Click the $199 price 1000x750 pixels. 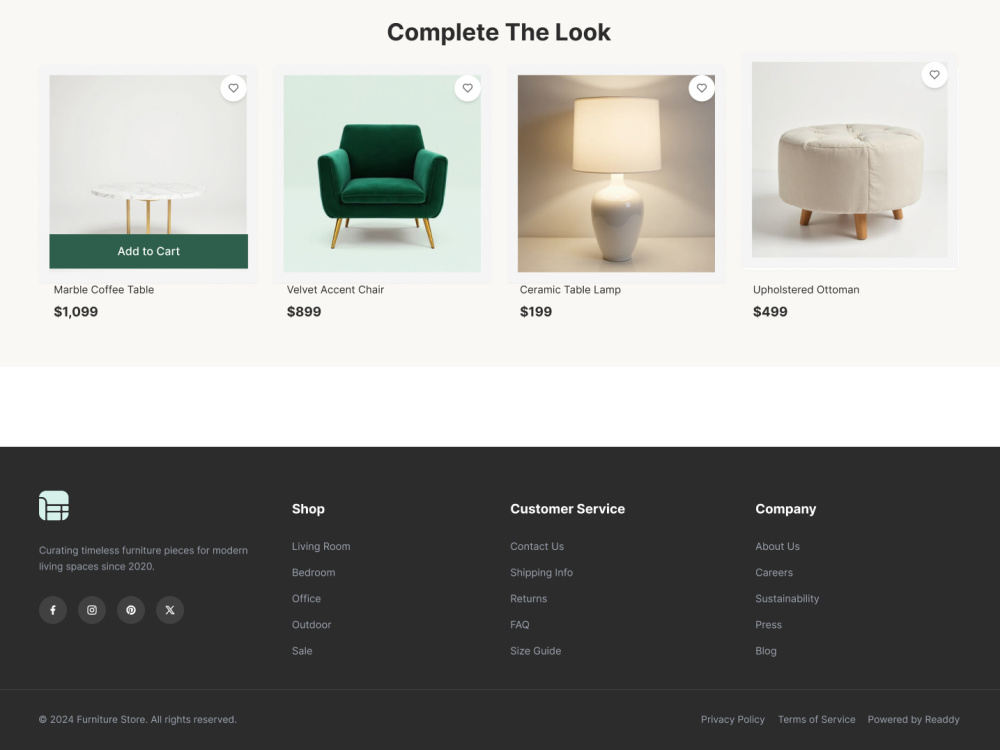[x=536, y=312]
